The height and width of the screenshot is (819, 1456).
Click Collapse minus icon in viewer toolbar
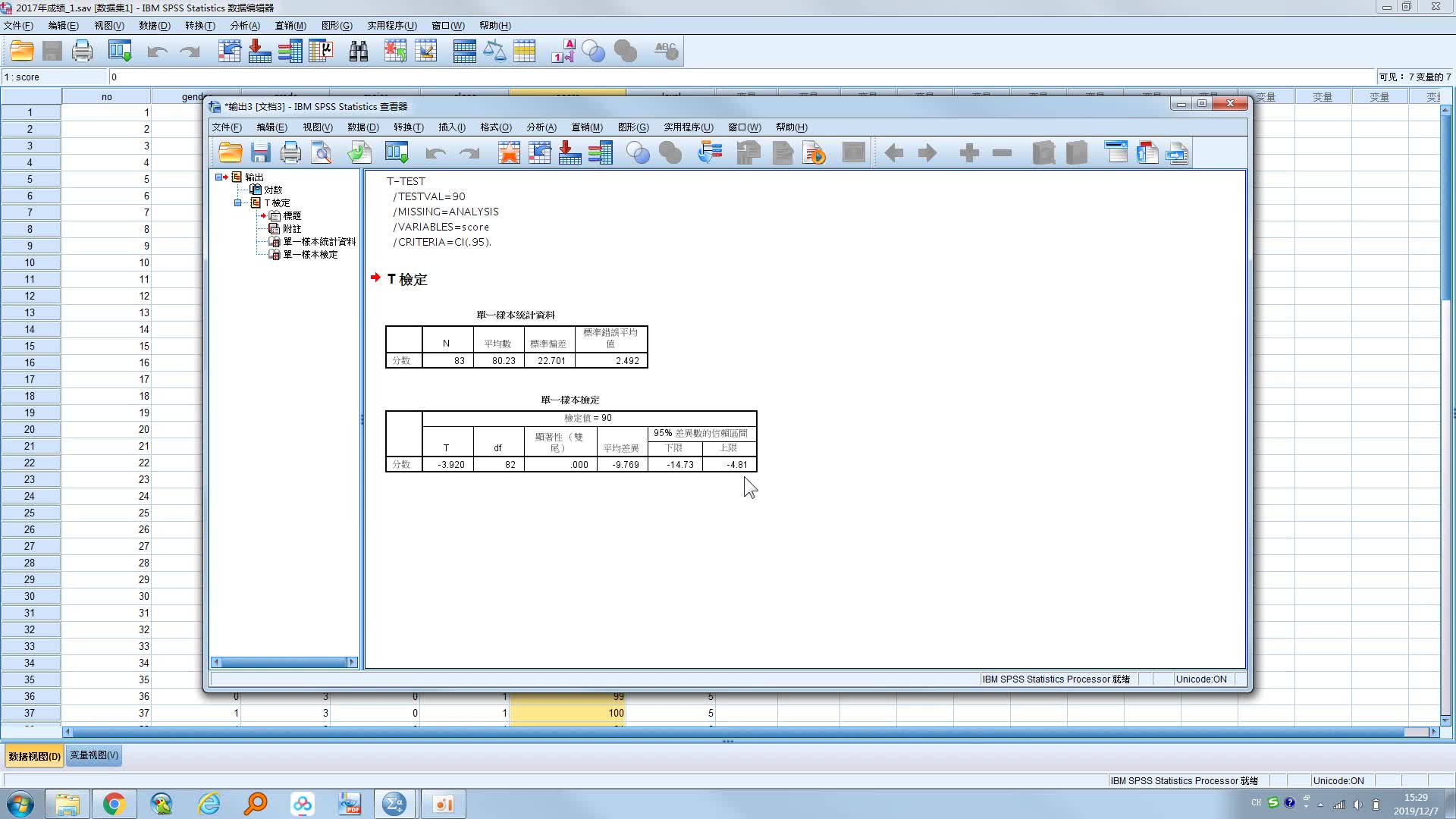1002,153
